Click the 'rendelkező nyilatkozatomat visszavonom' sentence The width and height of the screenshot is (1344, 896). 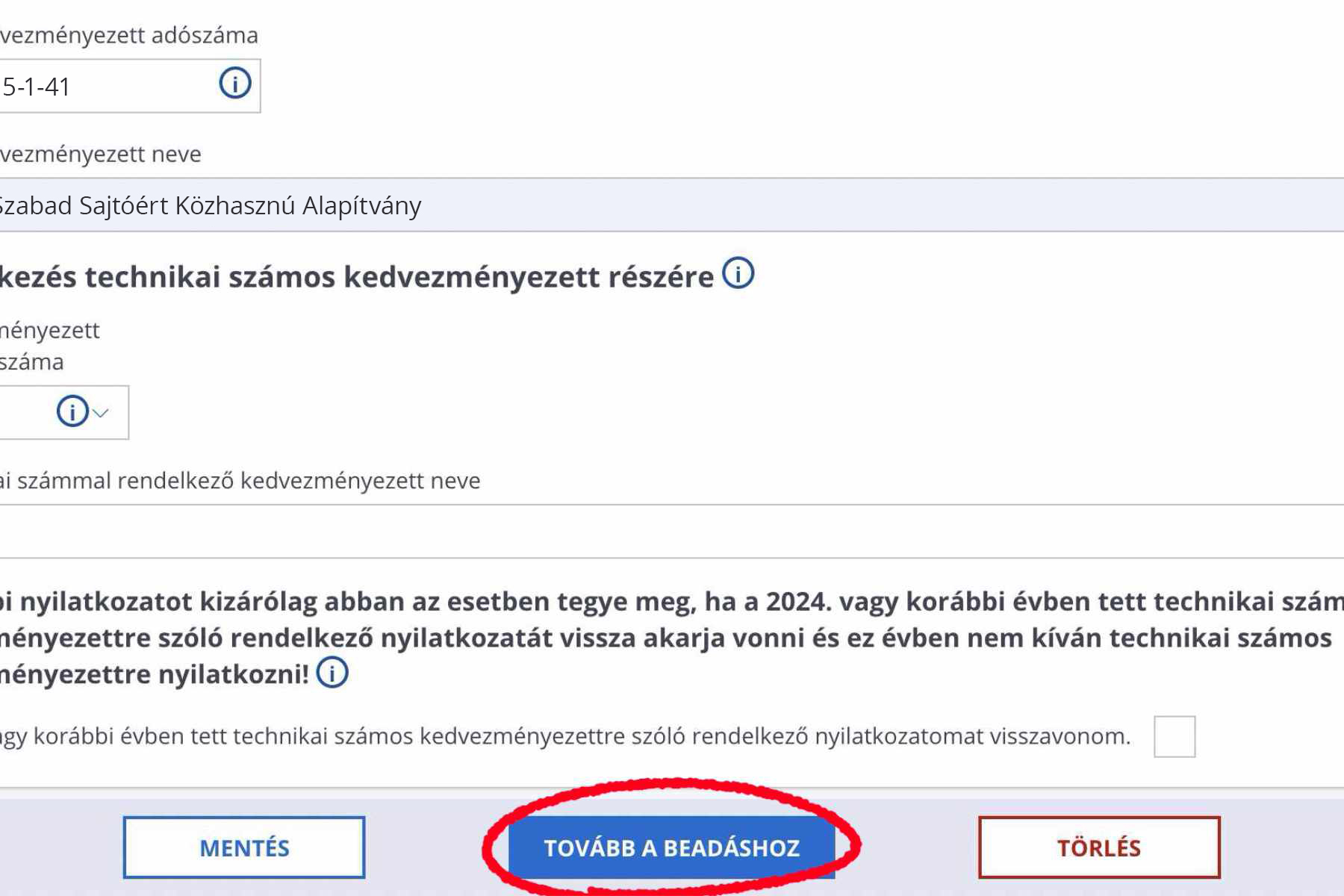565,736
